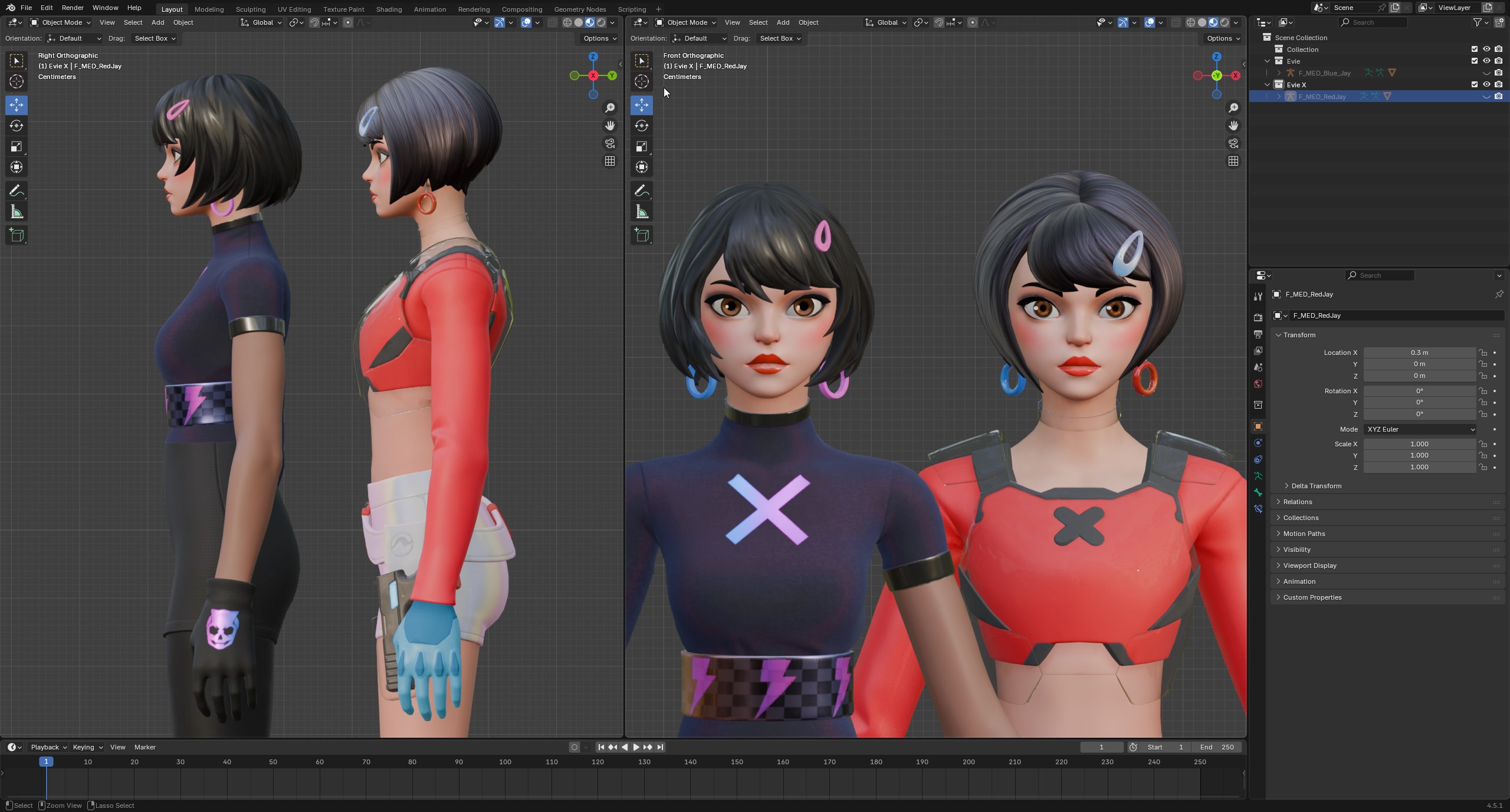Open the Drag Select Box dropdown in left viewport
The image size is (1510, 812).
[155, 38]
